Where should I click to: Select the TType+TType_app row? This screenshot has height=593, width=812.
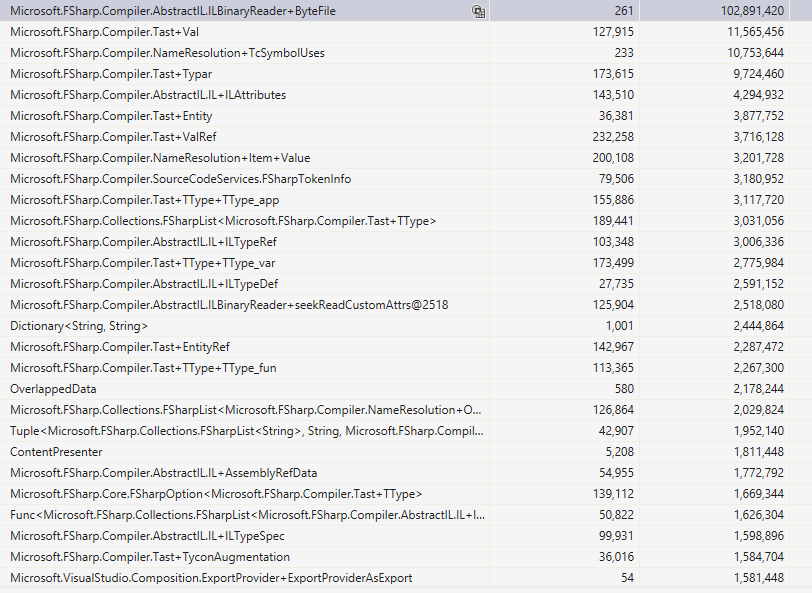(x=406, y=200)
